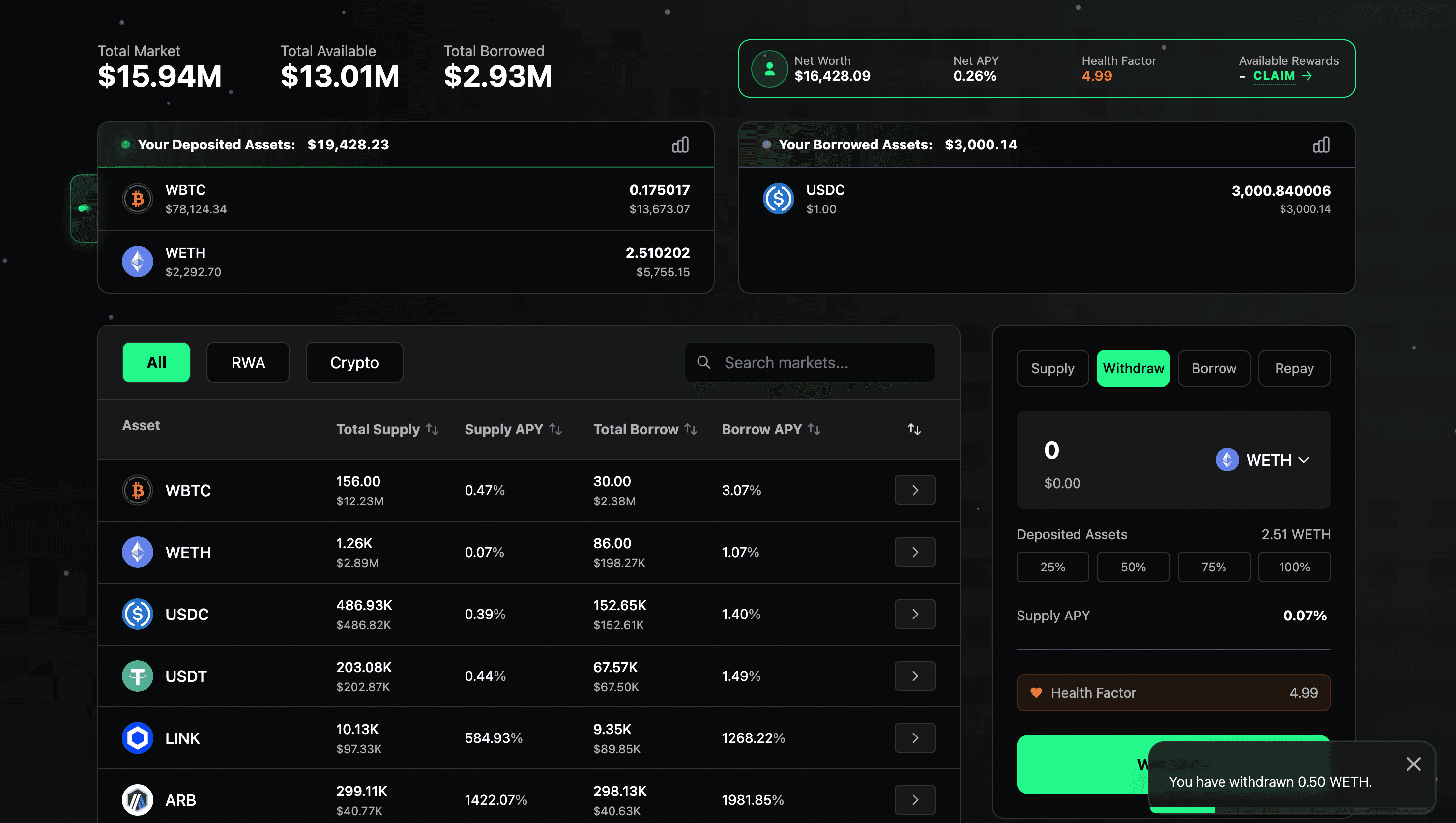Click the USDT token icon
1456x823 pixels.
[137, 676]
